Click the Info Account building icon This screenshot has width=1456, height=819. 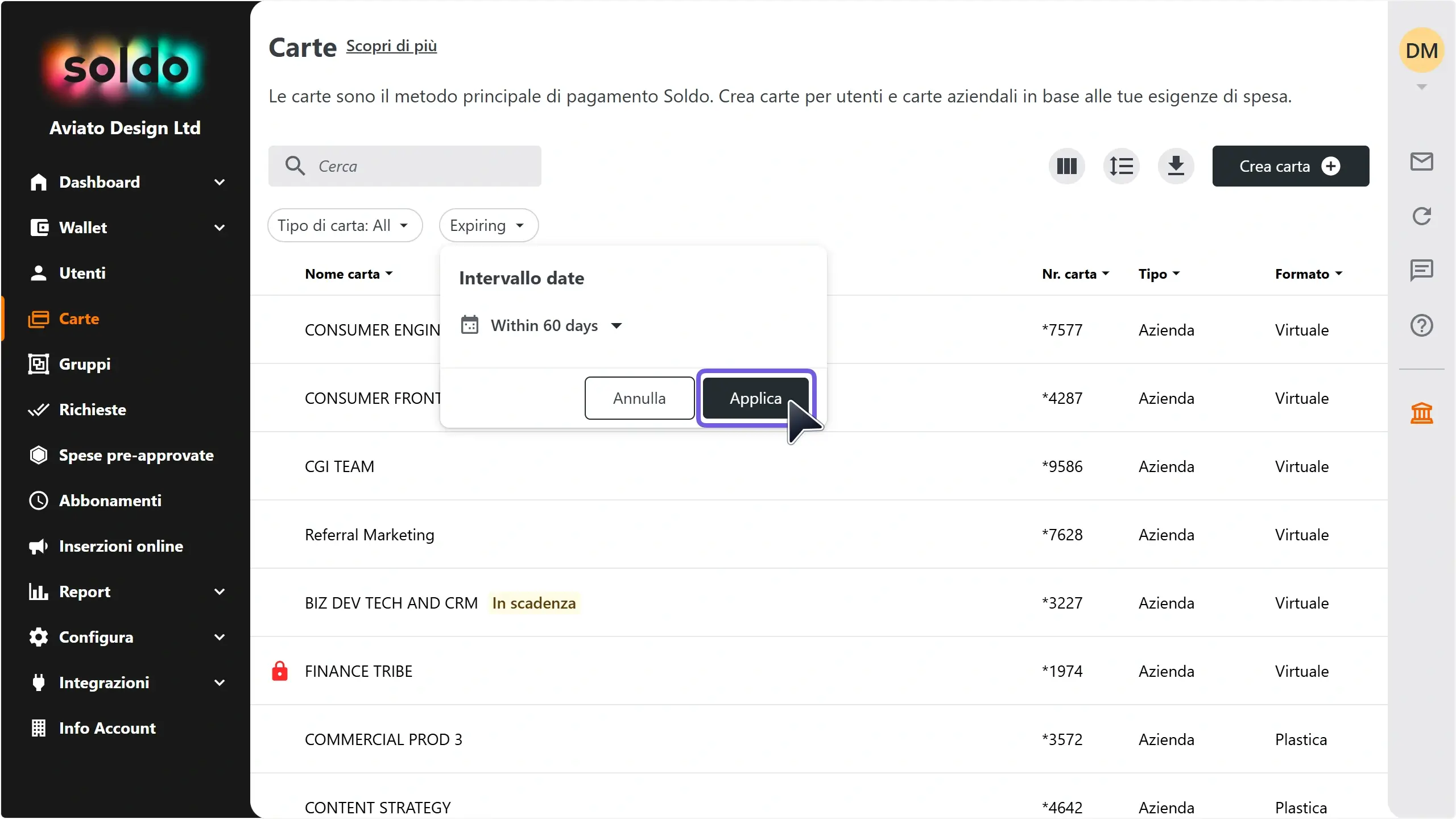(x=38, y=728)
